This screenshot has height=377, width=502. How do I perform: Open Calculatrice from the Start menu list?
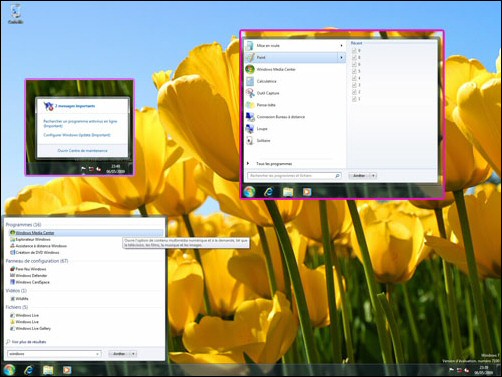pyautogui.click(x=295, y=81)
